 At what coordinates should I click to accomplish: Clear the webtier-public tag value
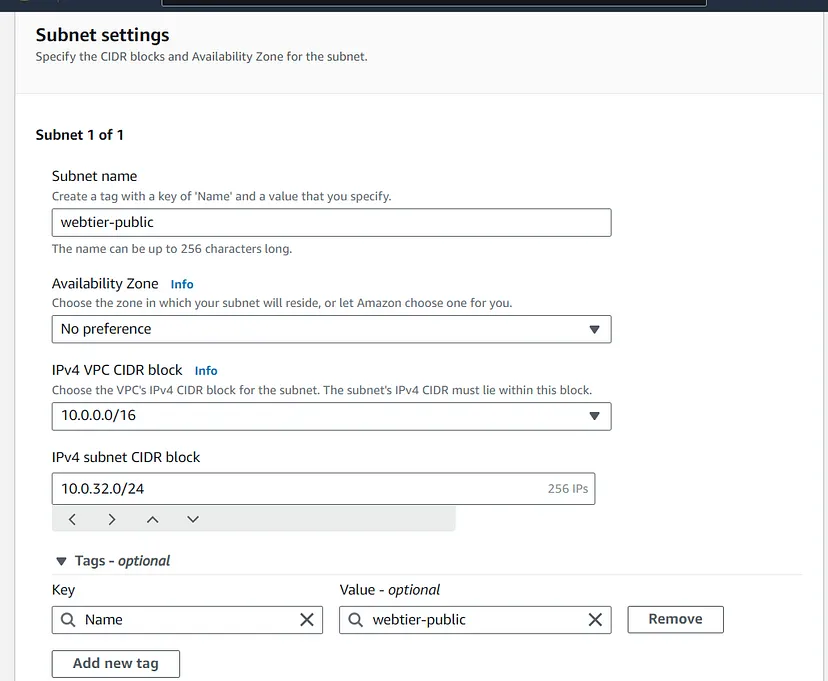click(x=595, y=620)
